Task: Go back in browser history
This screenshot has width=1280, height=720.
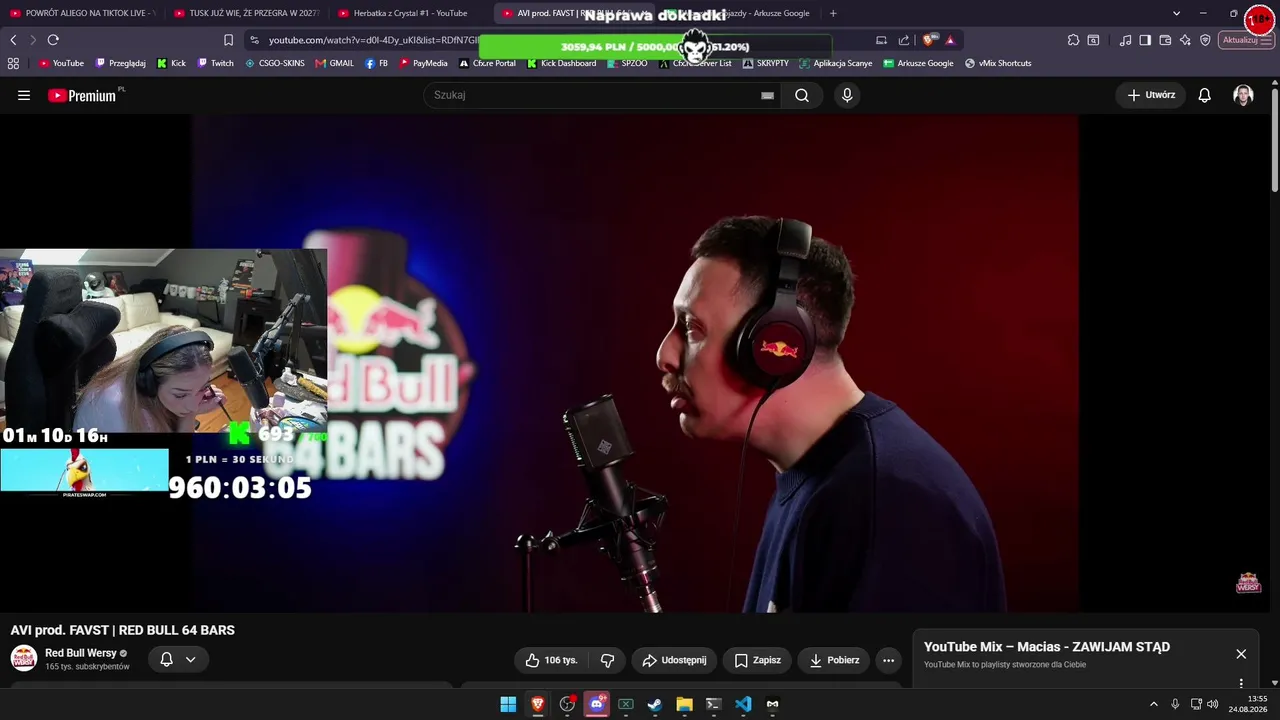Action: (13, 40)
